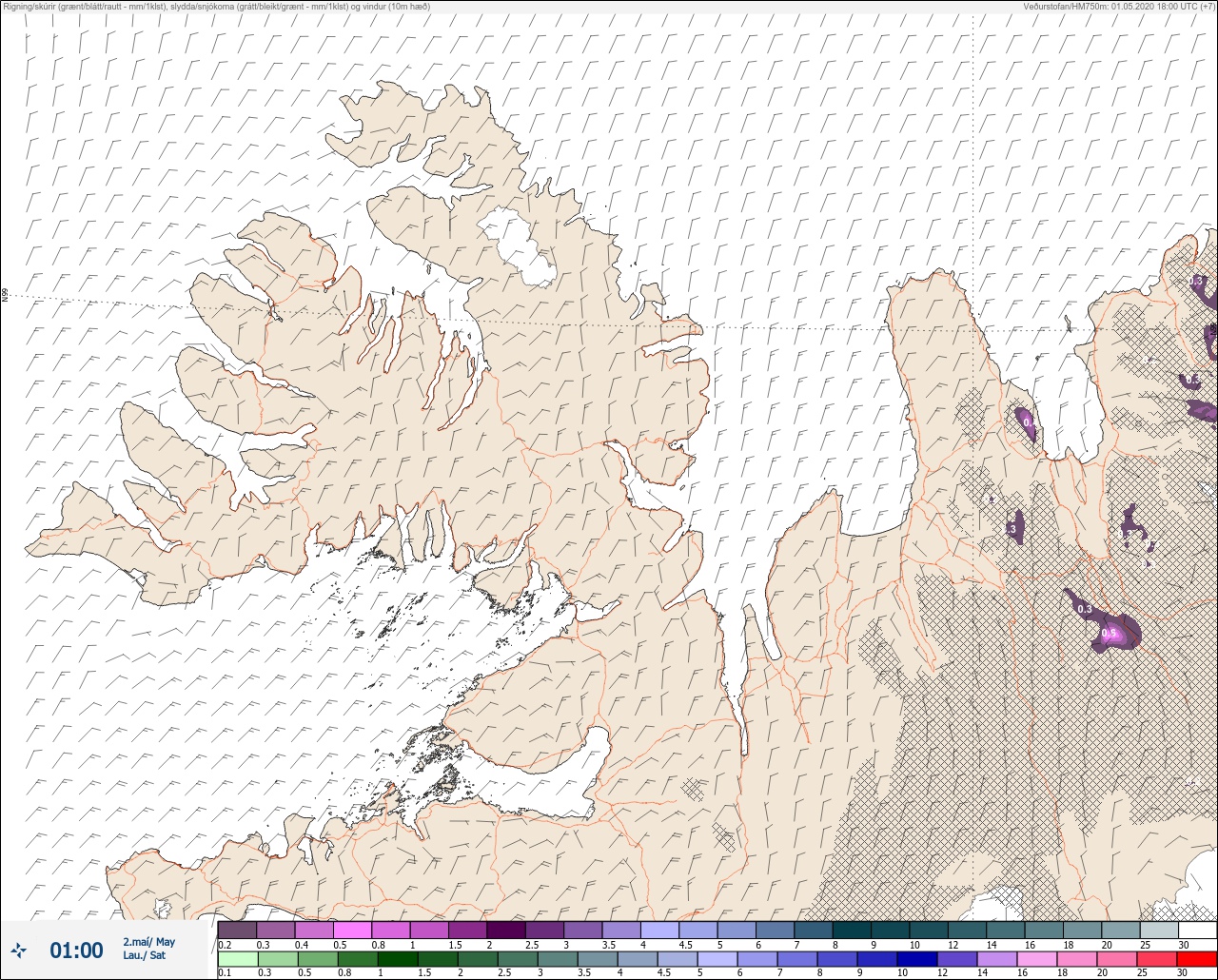Pick upper legend row swatch labeled 9
The image size is (1218, 980).
[x=890, y=930]
